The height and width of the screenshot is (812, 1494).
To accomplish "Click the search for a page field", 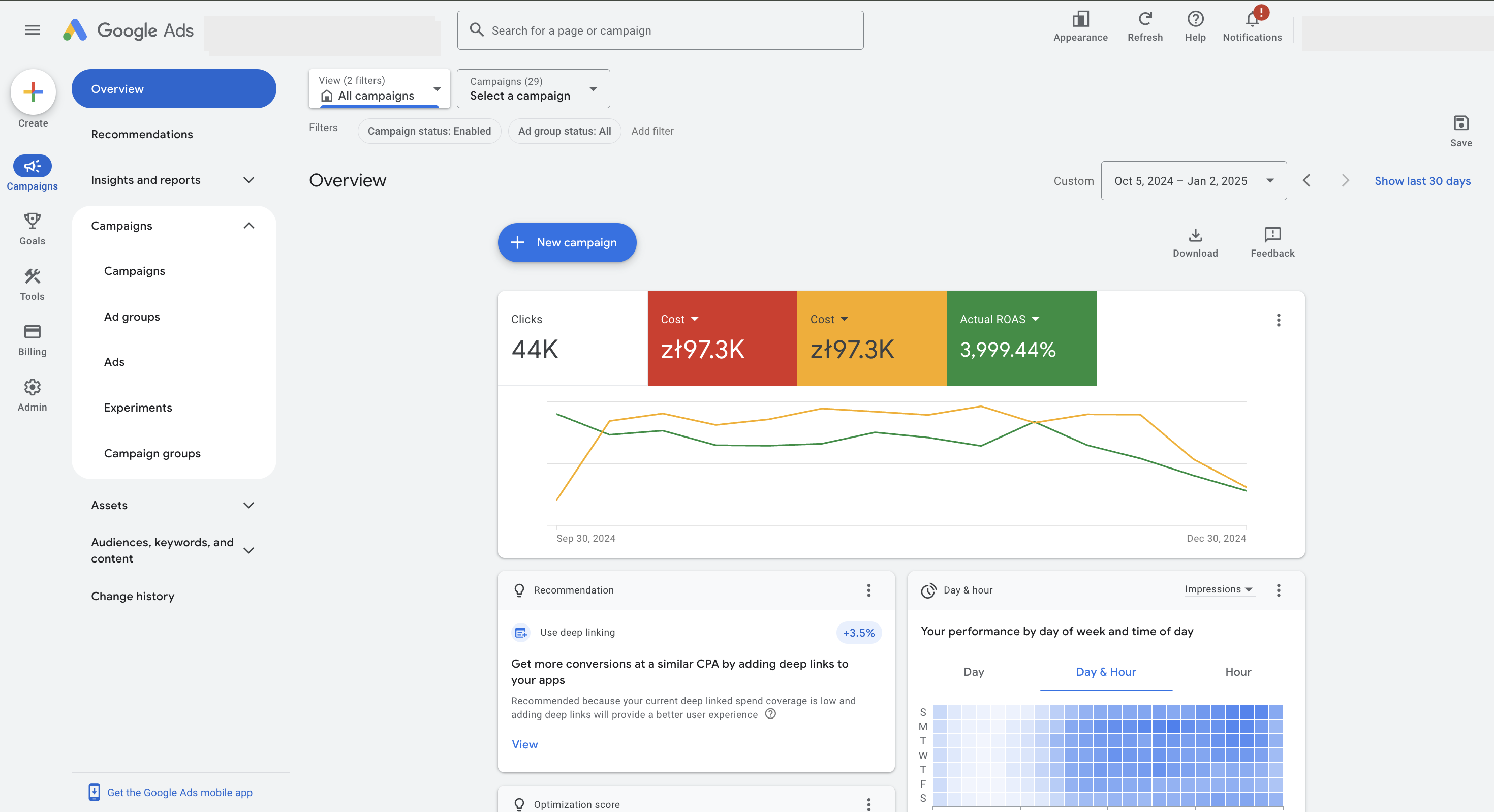I will point(660,30).
